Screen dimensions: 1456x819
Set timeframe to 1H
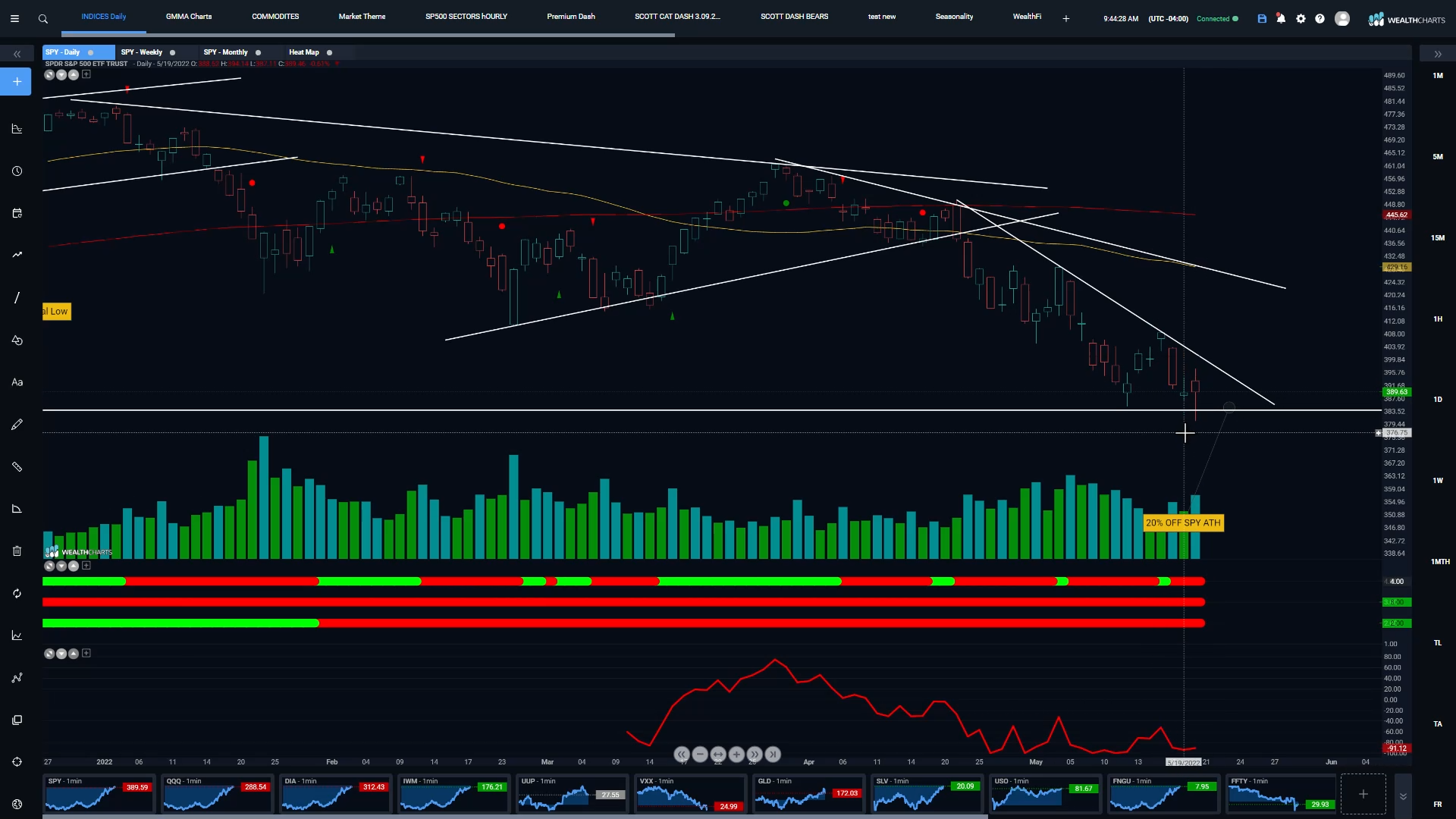click(x=1438, y=319)
